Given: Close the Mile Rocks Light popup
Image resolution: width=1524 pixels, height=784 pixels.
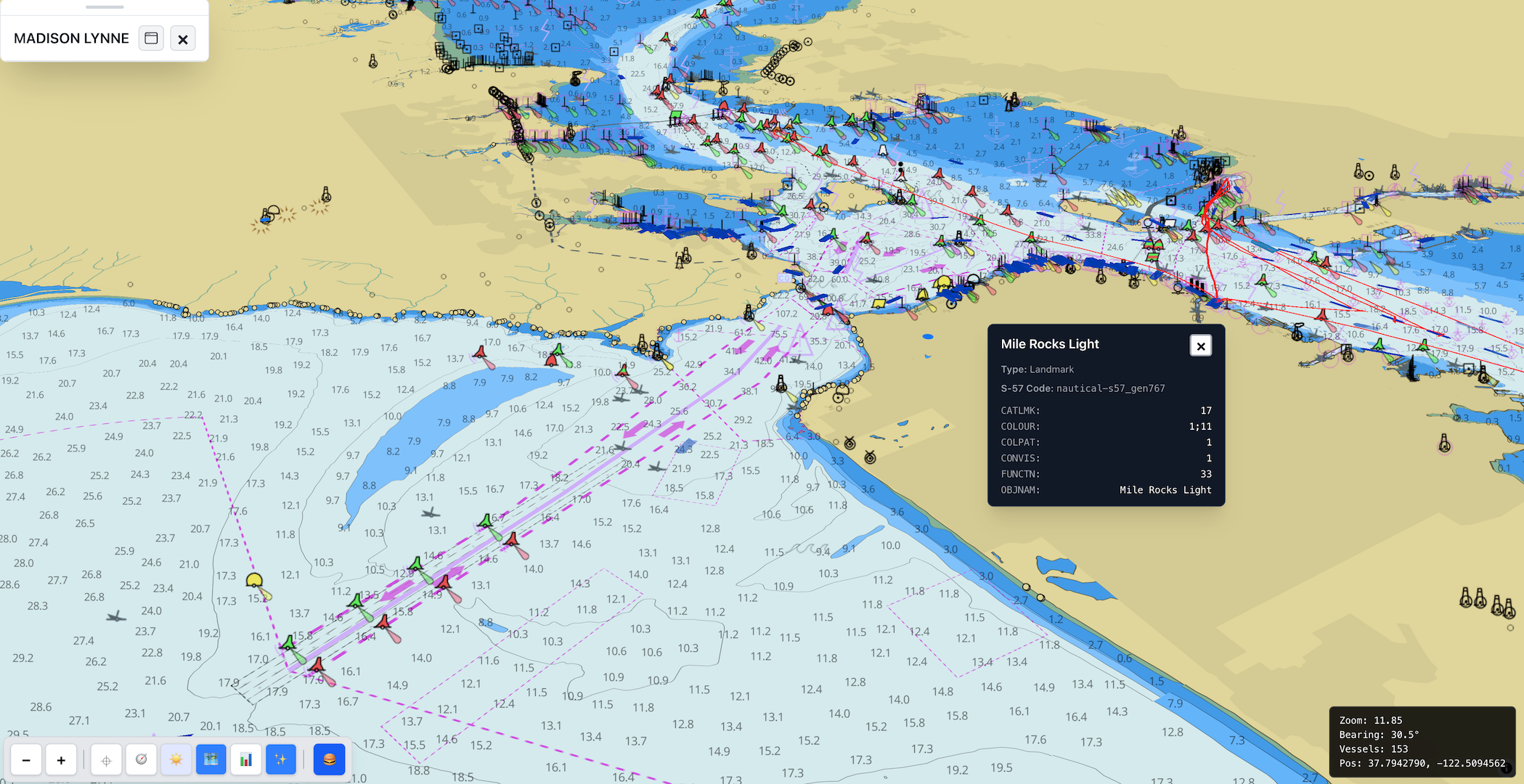Looking at the screenshot, I should point(1201,346).
